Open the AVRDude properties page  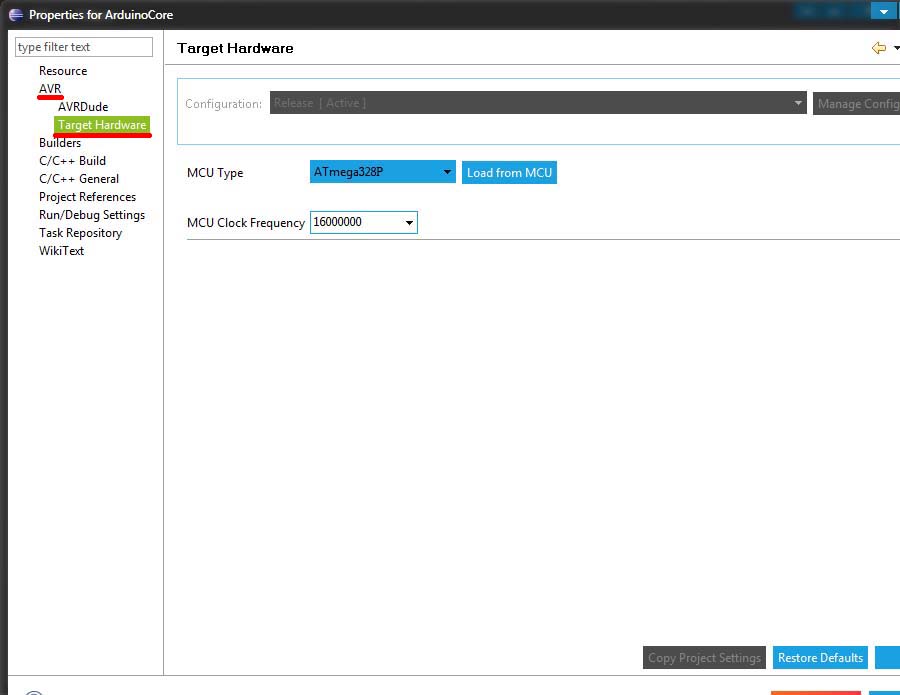(83, 107)
